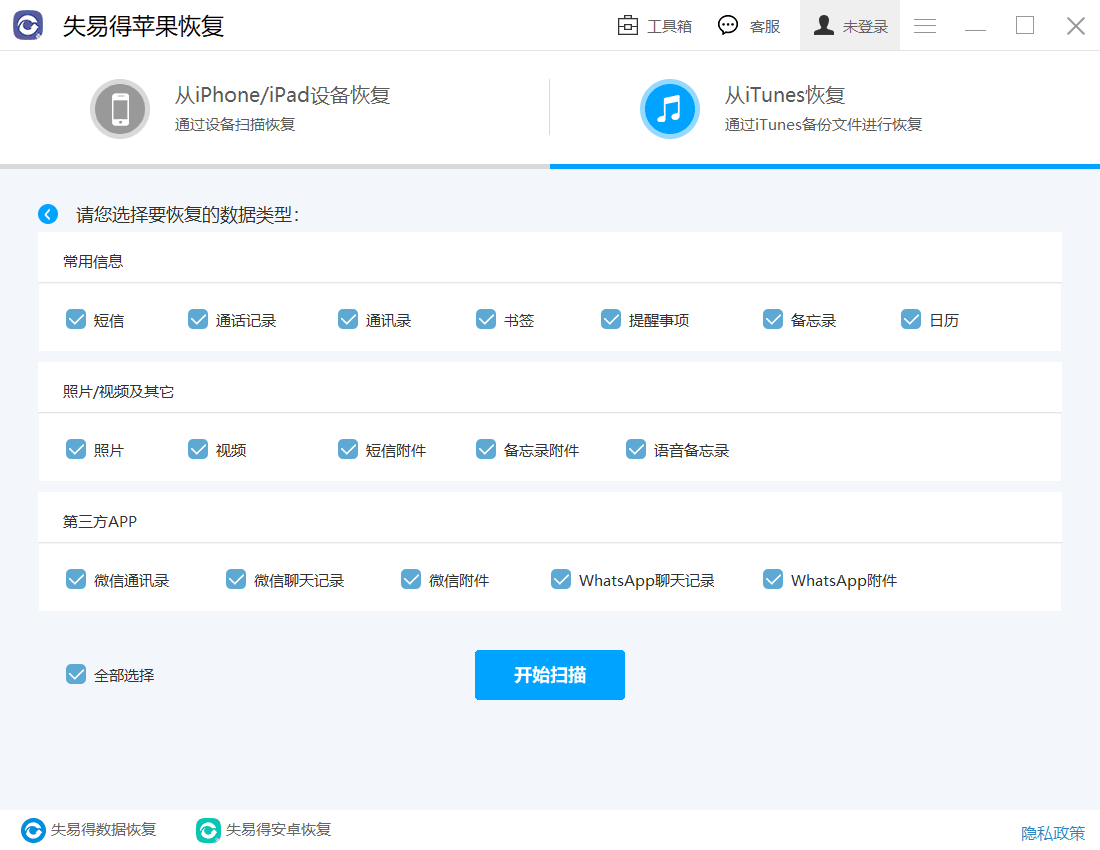Click the 照片/视频及其它 section header
The image size is (1100, 850).
click(x=119, y=391)
